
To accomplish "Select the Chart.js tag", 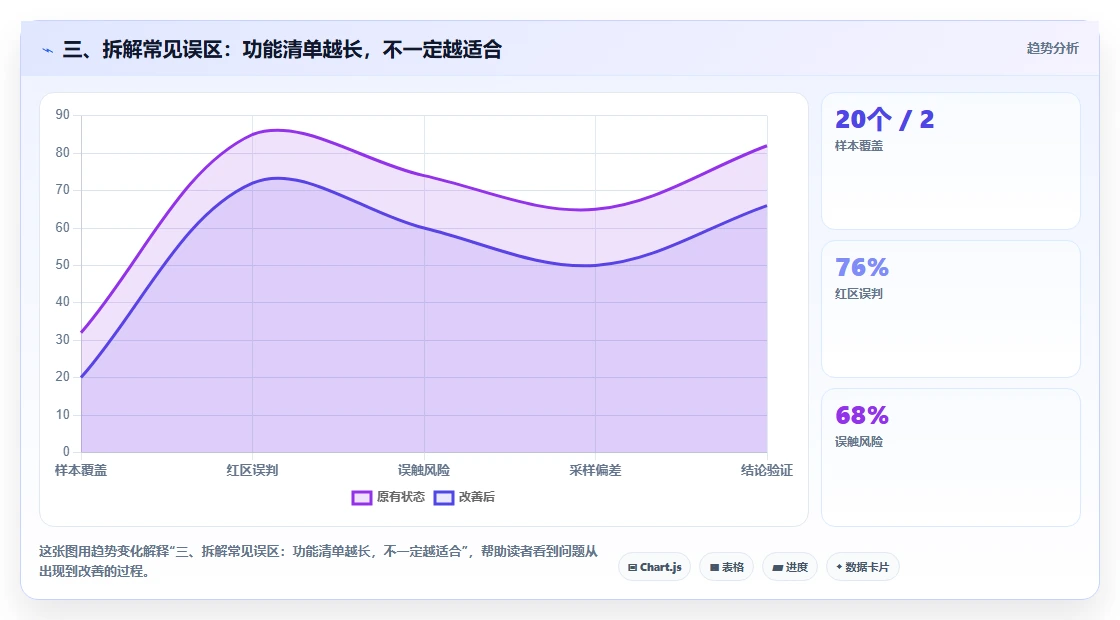I will pos(654,567).
